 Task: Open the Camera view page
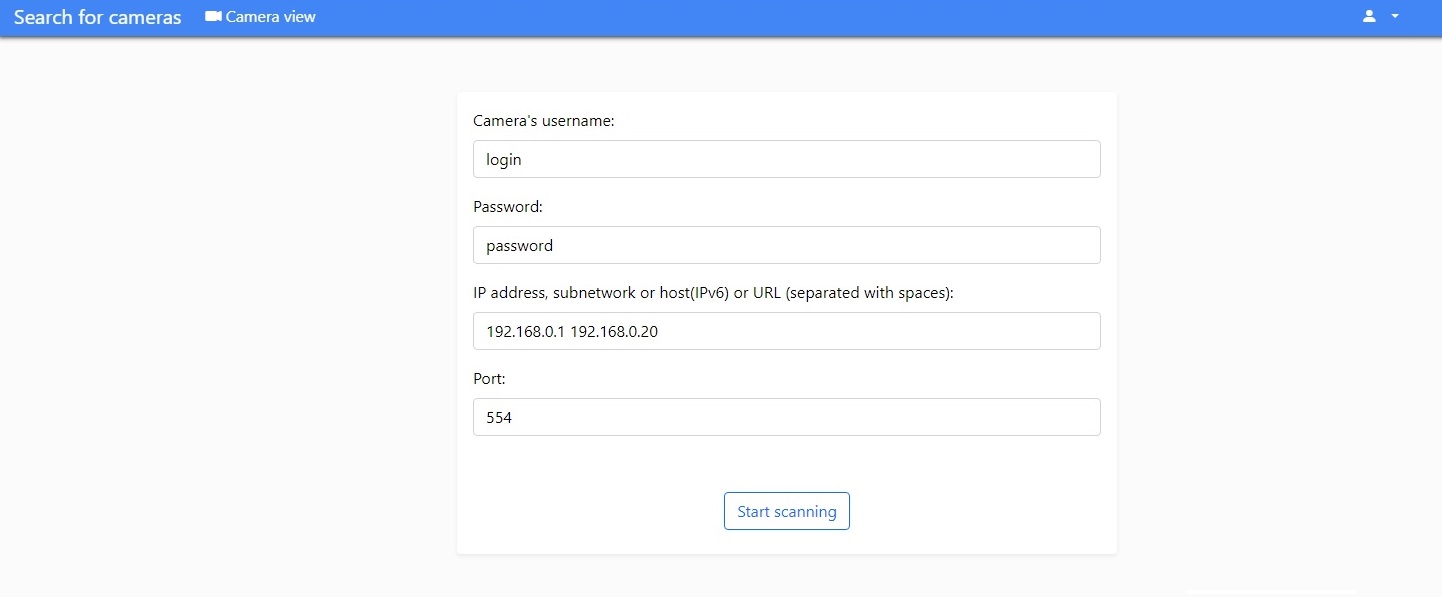coord(261,17)
